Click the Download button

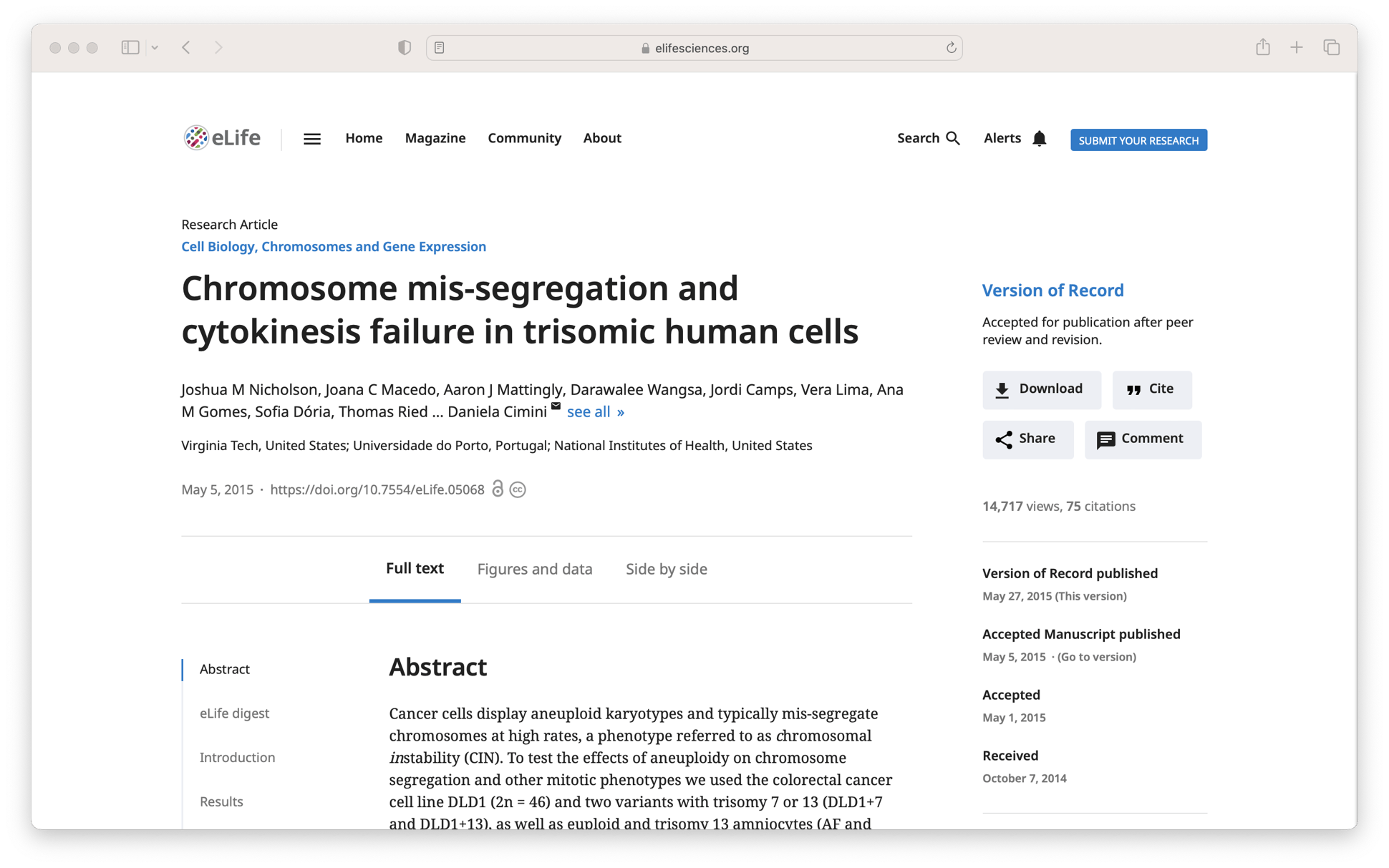pyautogui.click(x=1041, y=389)
